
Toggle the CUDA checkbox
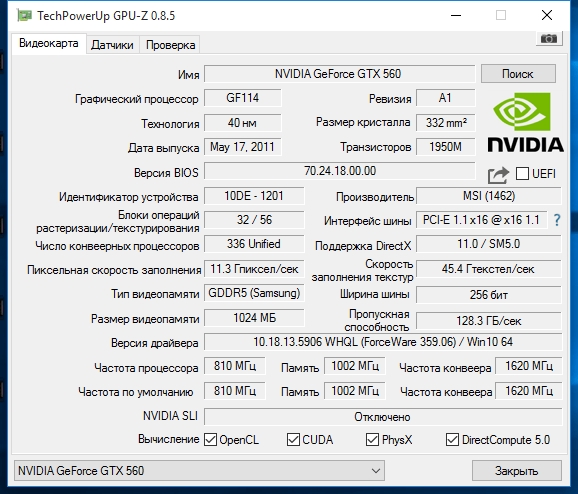pyautogui.click(x=293, y=439)
